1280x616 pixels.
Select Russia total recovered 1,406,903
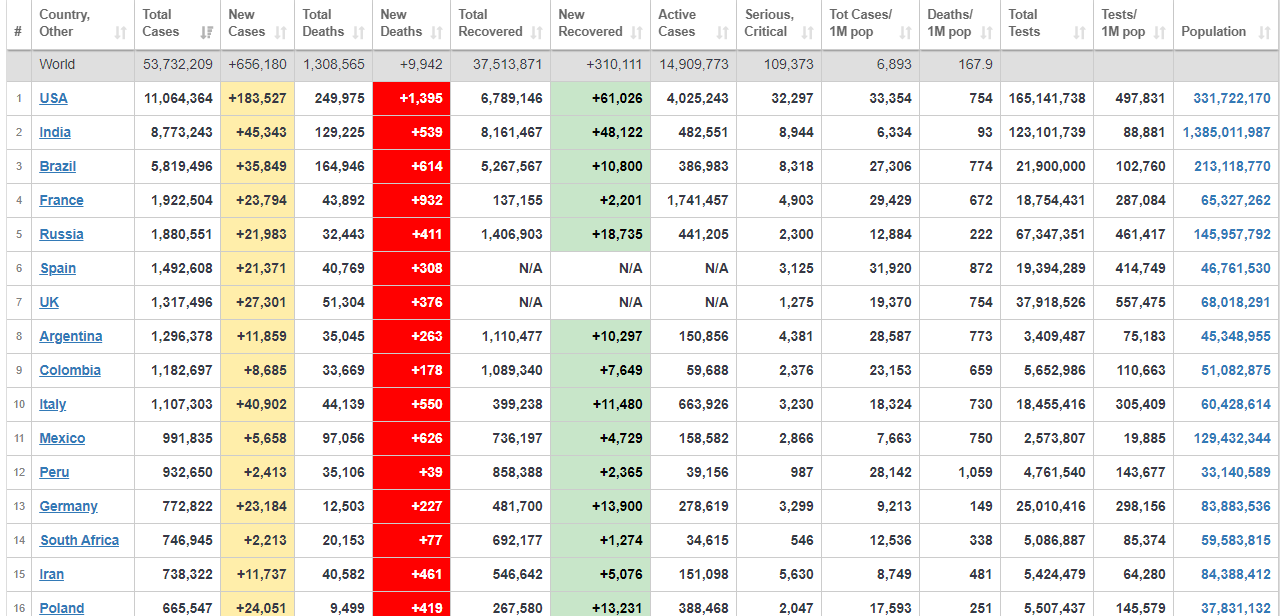[512, 234]
